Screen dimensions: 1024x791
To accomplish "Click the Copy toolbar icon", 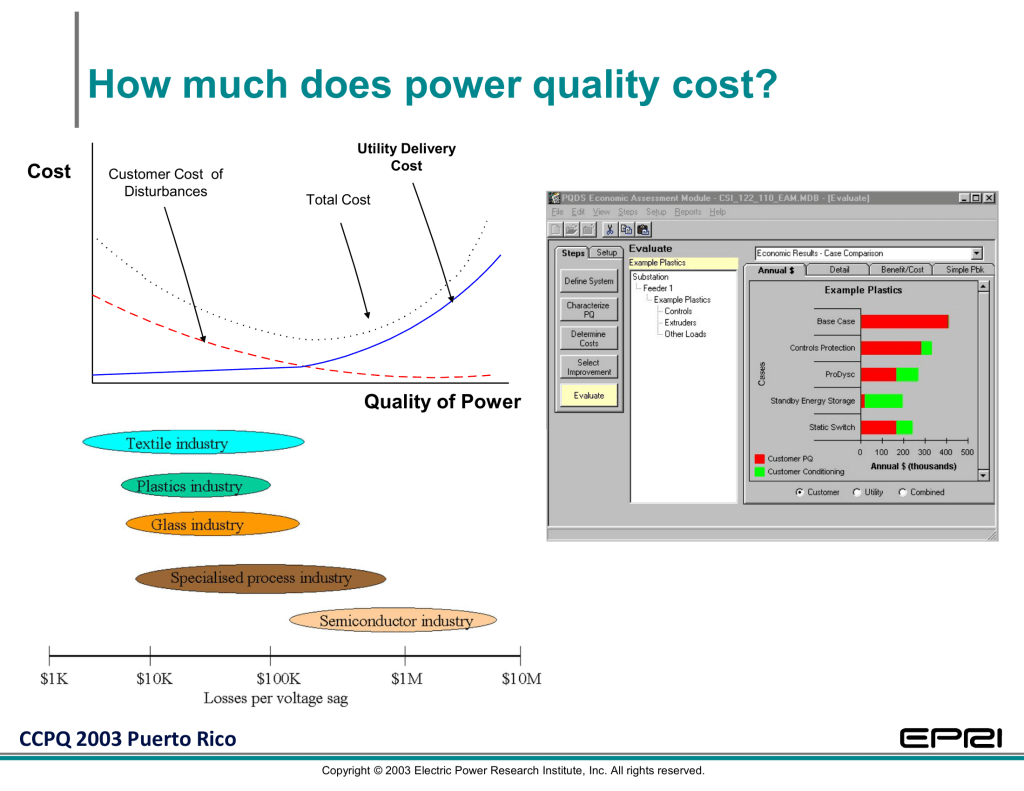I will click(625, 229).
